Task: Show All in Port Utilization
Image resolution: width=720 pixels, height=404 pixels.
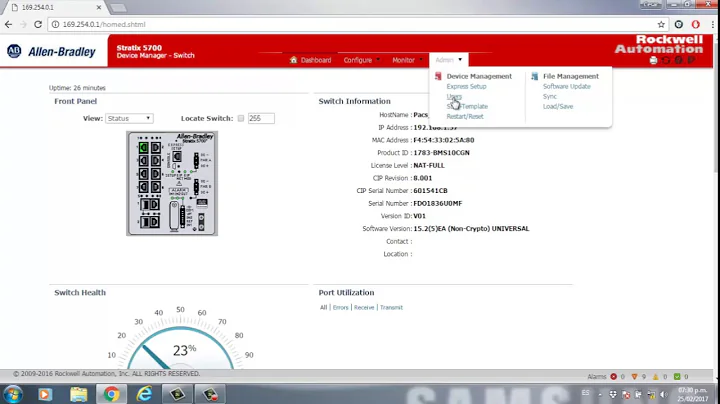Action: [324, 308]
